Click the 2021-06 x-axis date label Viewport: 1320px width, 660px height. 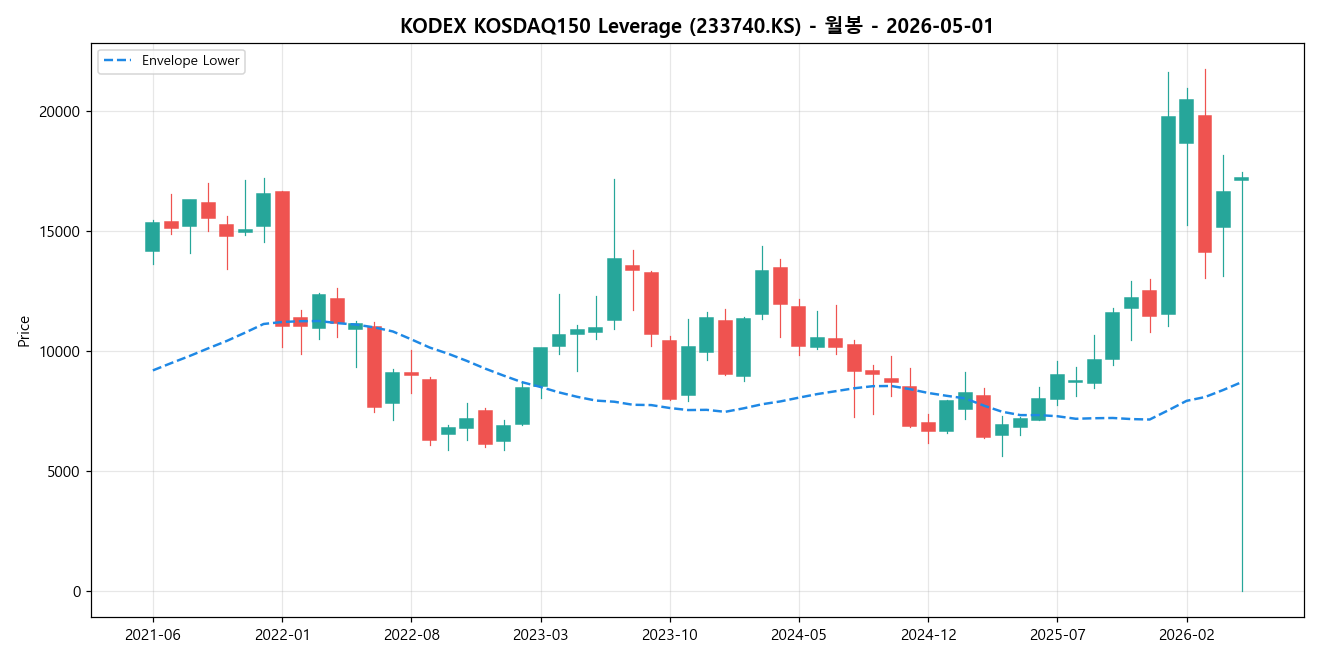coord(153,634)
